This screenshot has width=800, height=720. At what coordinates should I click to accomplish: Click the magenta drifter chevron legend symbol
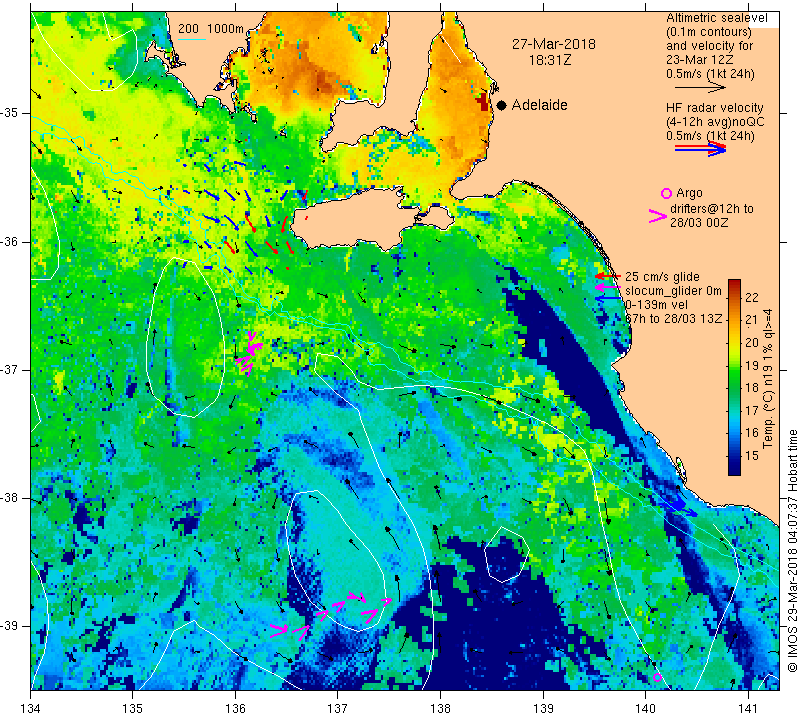(658, 216)
